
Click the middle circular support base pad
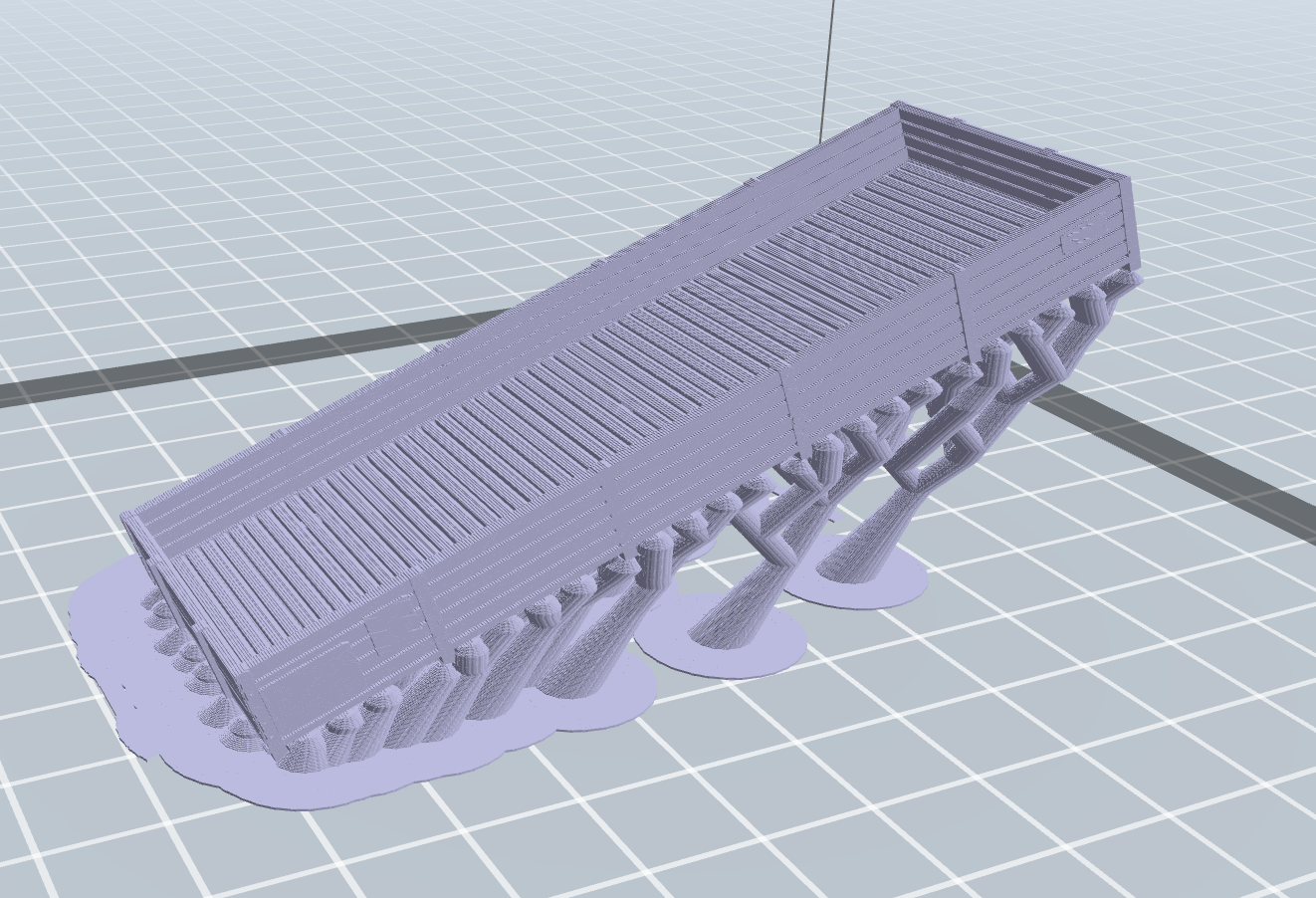click(x=722, y=637)
